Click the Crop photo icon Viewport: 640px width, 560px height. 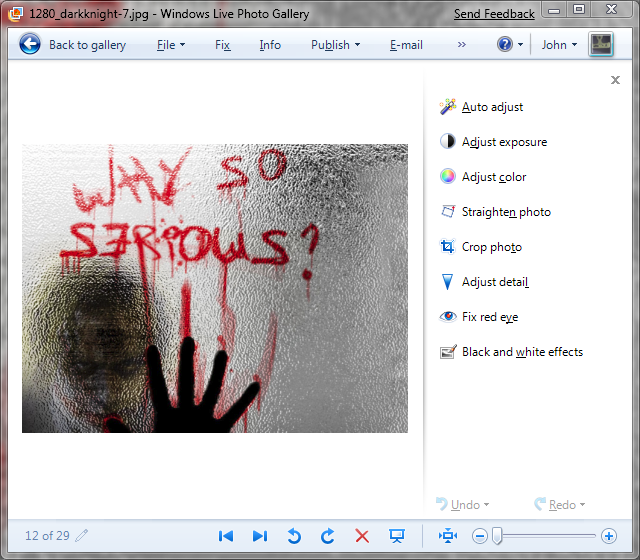(x=447, y=247)
